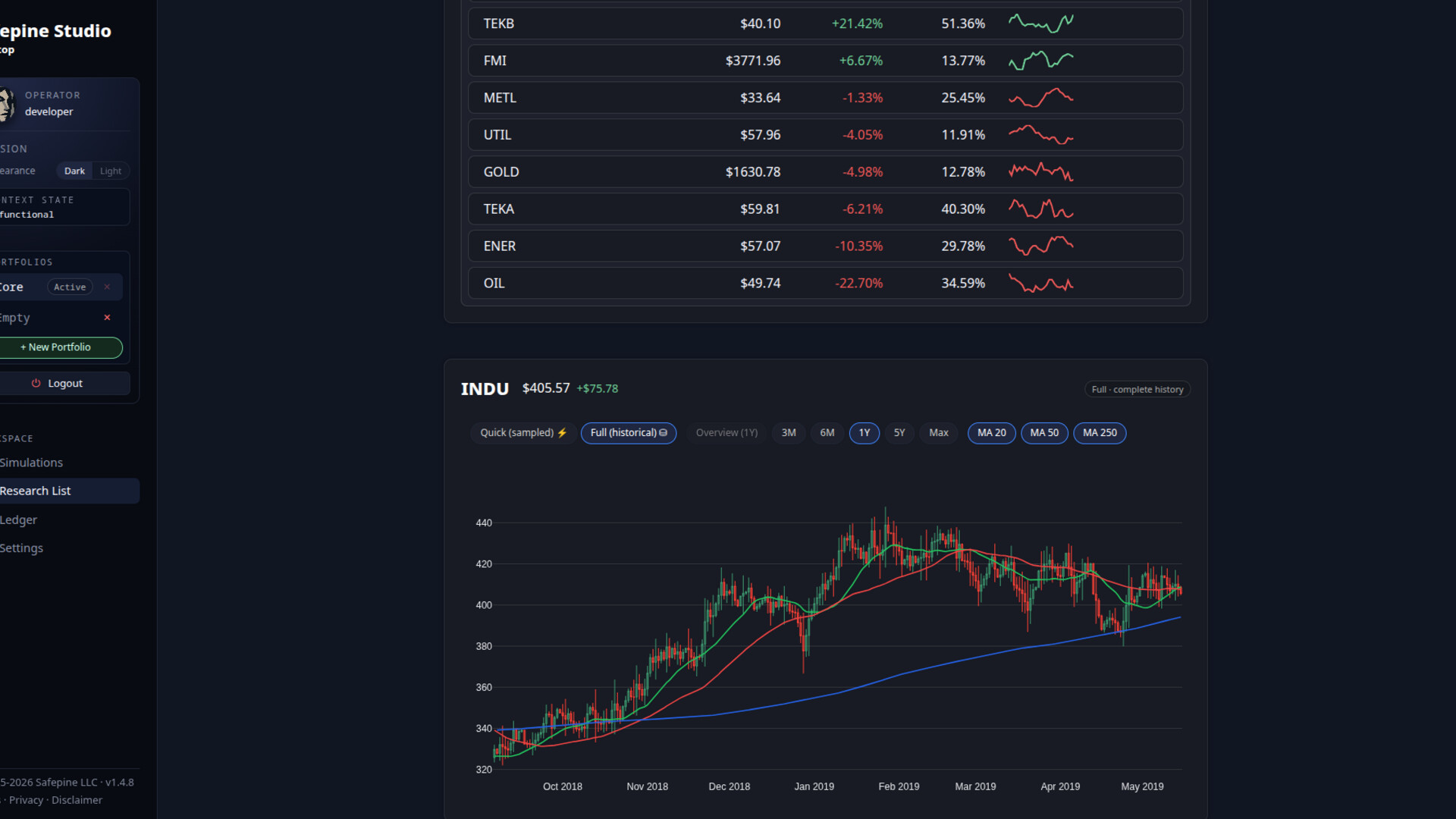Select Quick (sampled) data mode

(523, 433)
